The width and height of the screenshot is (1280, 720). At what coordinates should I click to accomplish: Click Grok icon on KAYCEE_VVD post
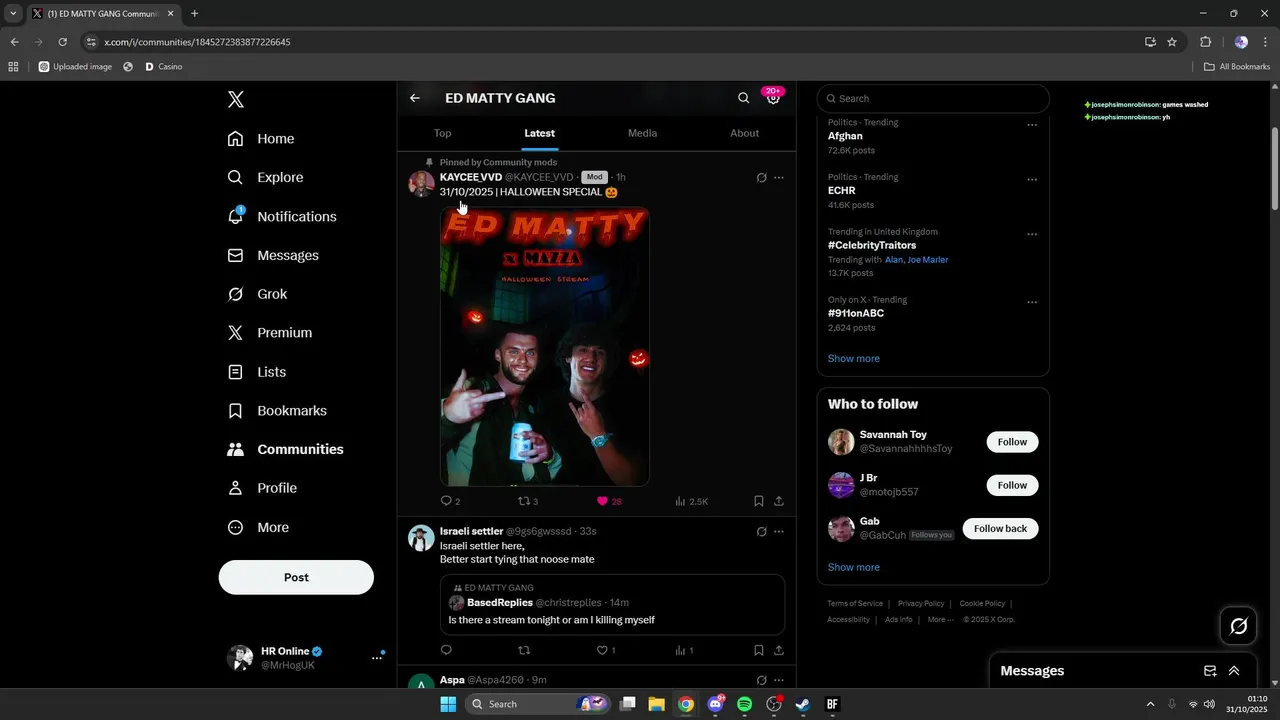[761, 178]
